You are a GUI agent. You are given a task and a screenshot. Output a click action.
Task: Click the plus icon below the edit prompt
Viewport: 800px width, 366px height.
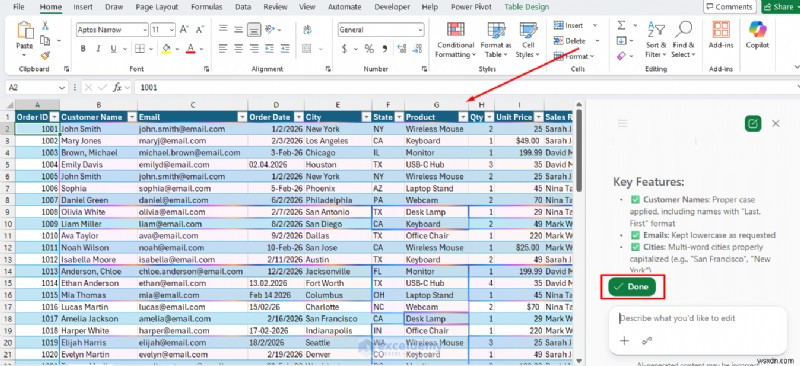pyautogui.click(x=624, y=341)
